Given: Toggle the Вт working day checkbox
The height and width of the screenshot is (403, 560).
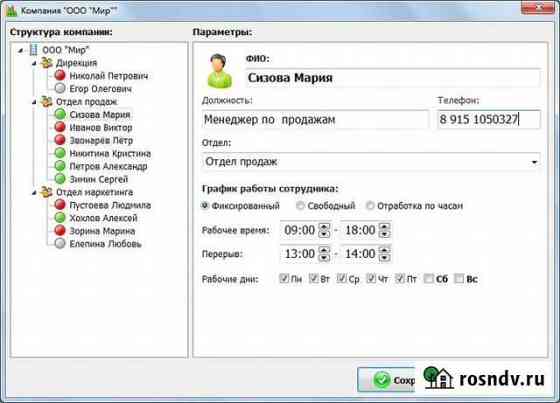Looking at the screenshot, I should [313, 278].
